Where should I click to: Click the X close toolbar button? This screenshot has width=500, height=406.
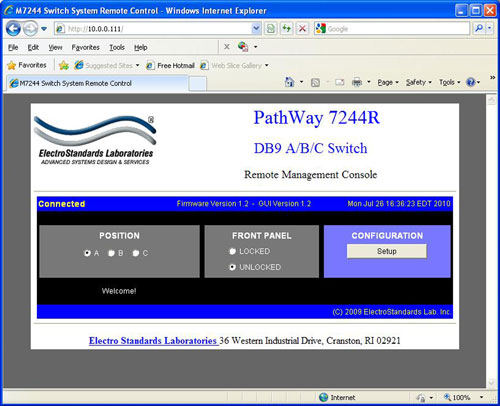pyautogui.click(x=227, y=47)
